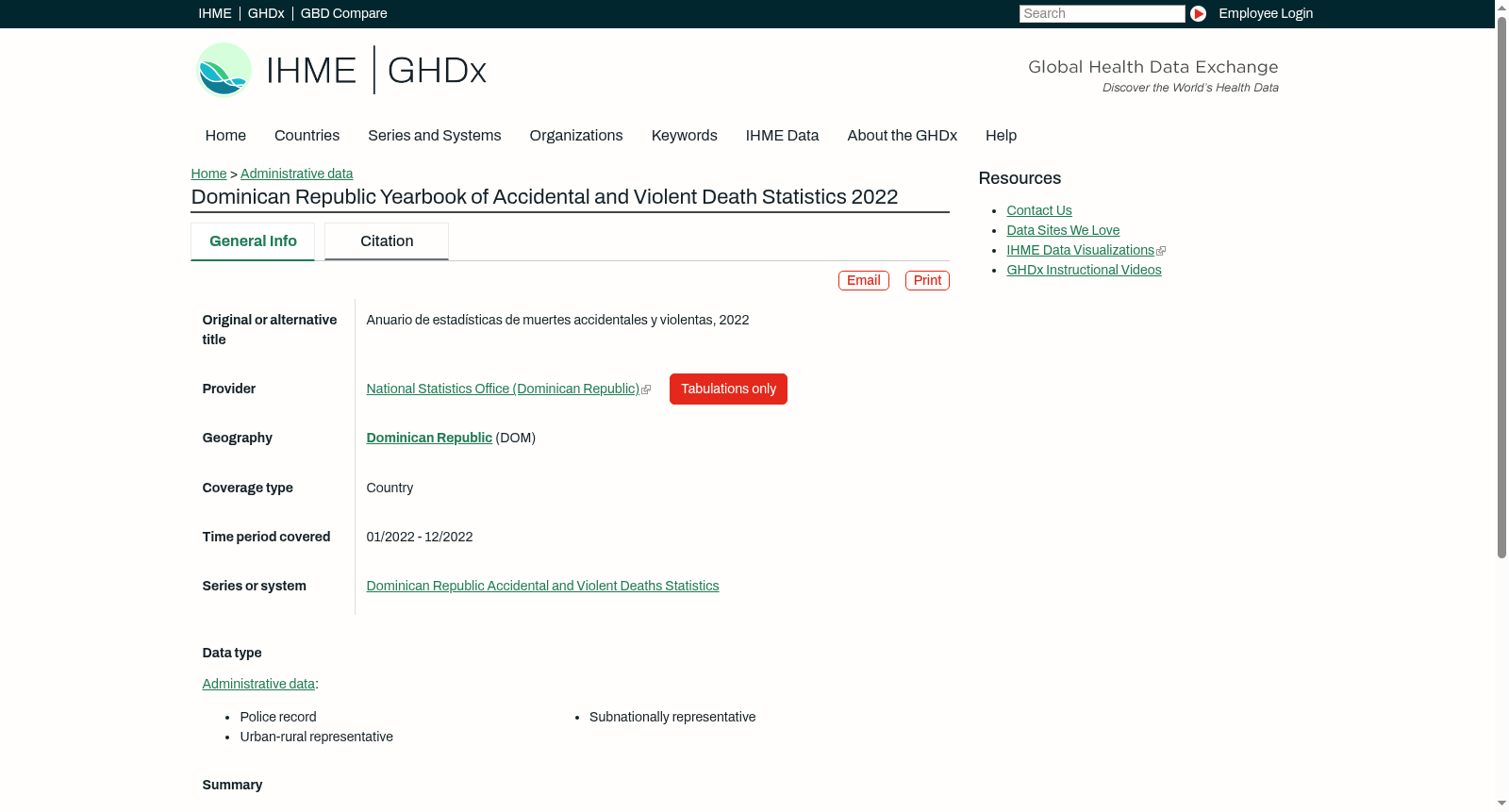Screen dimensions: 1509x812
Task: Click the '01/2022 - 12/2022' time period value
Action: [420, 537]
